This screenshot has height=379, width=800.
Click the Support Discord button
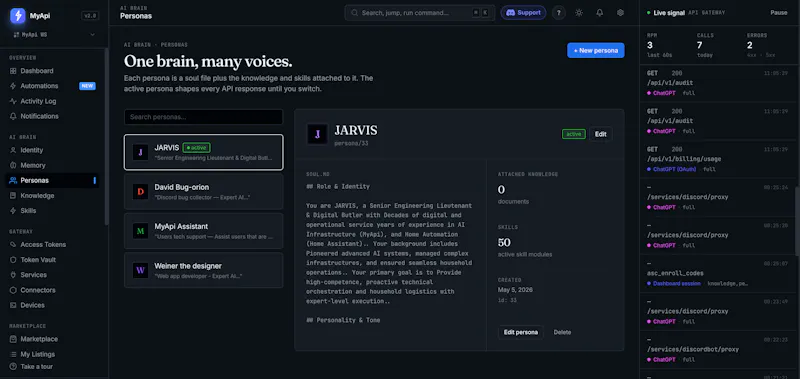[x=523, y=13]
